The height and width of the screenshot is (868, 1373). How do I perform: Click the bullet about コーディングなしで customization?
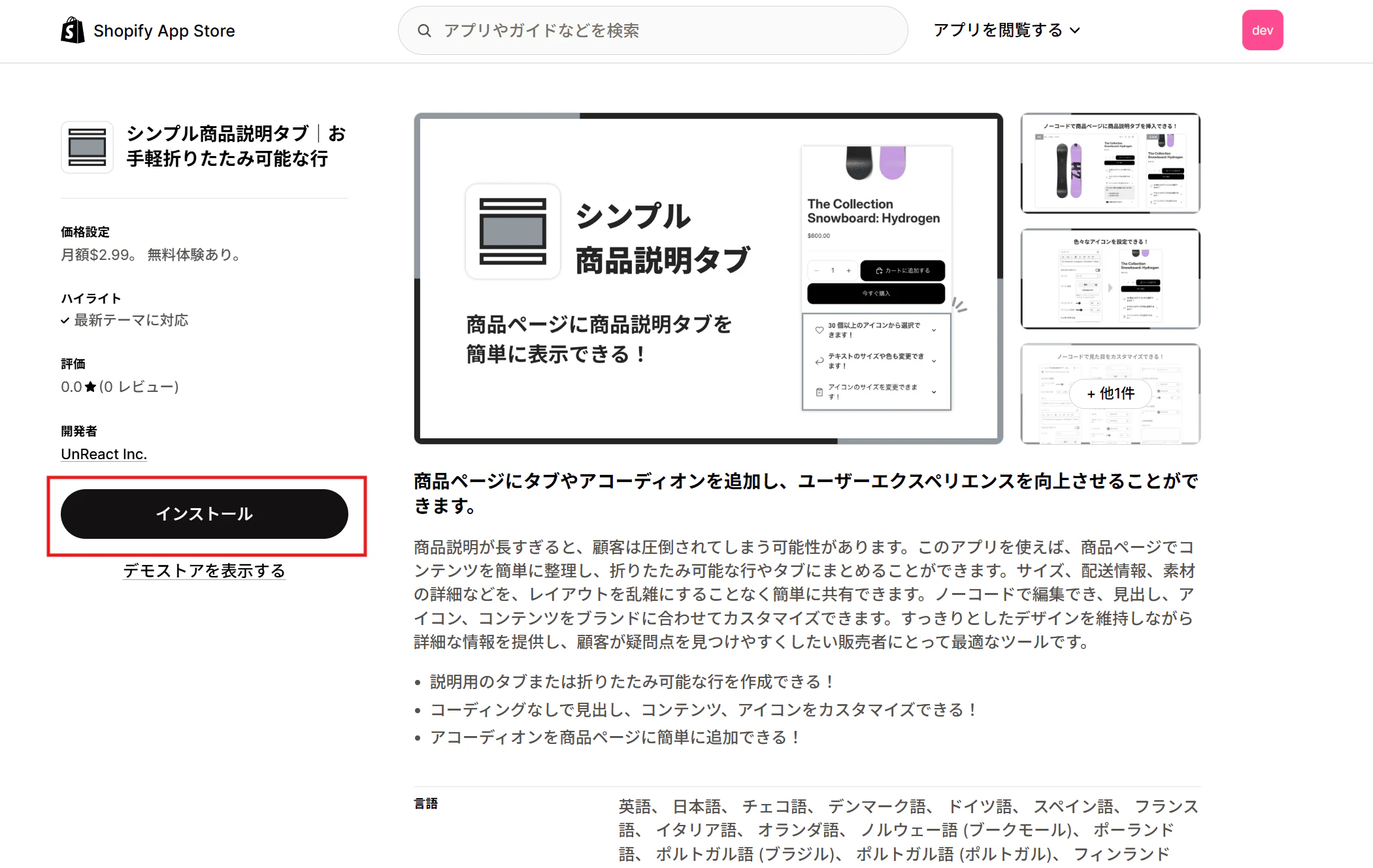click(704, 710)
